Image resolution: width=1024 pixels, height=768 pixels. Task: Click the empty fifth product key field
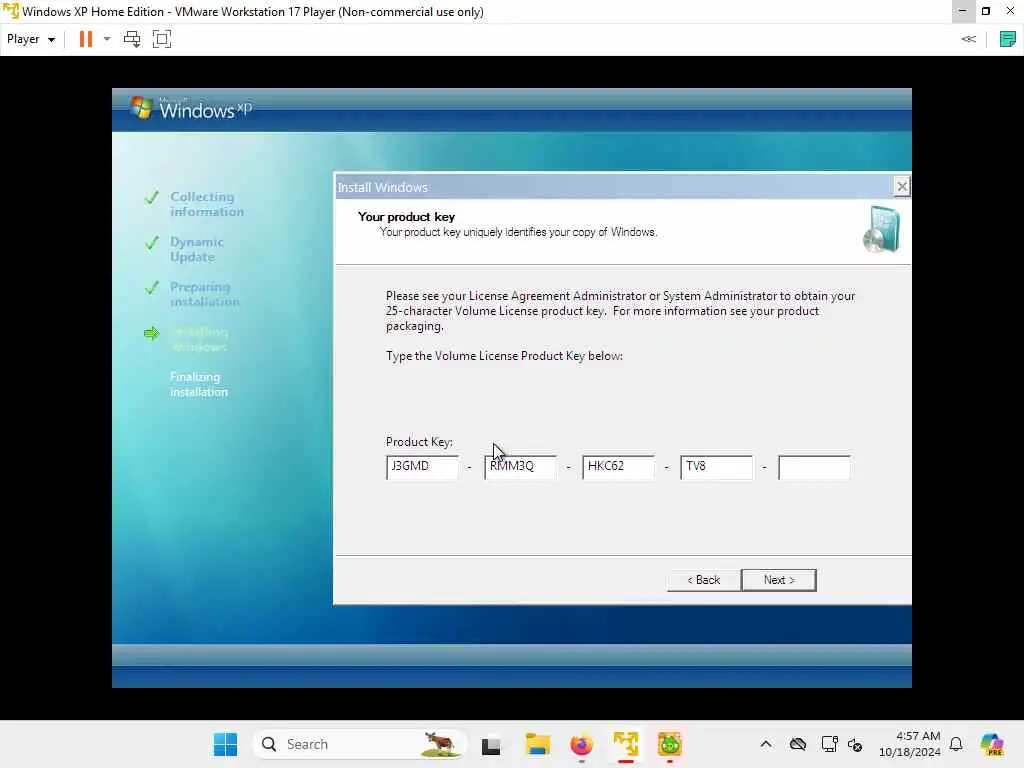pyautogui.click(x=814, y=467)
